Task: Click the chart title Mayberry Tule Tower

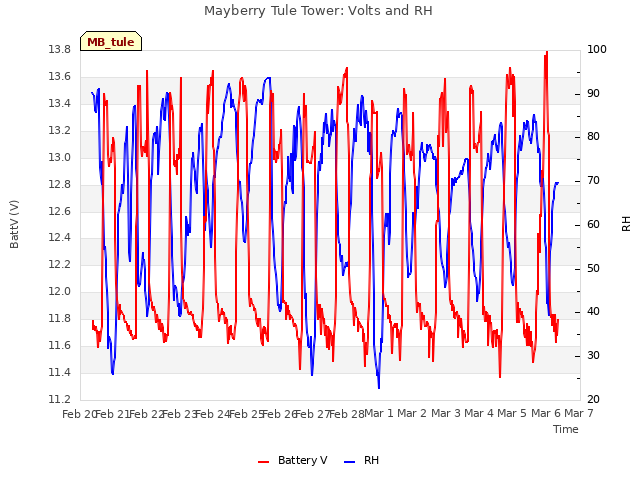Action: pos(318,11)
